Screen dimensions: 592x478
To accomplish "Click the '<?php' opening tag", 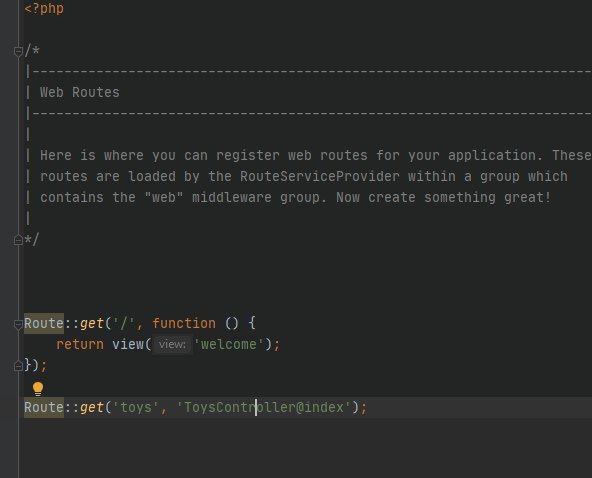I will point(44,8).
